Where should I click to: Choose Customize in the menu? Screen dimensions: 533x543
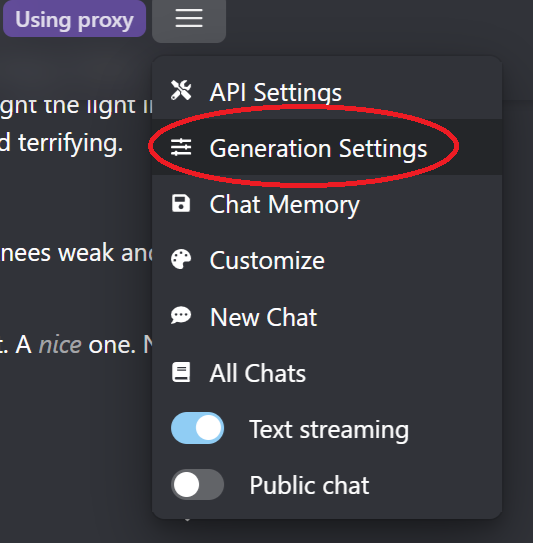327,259
